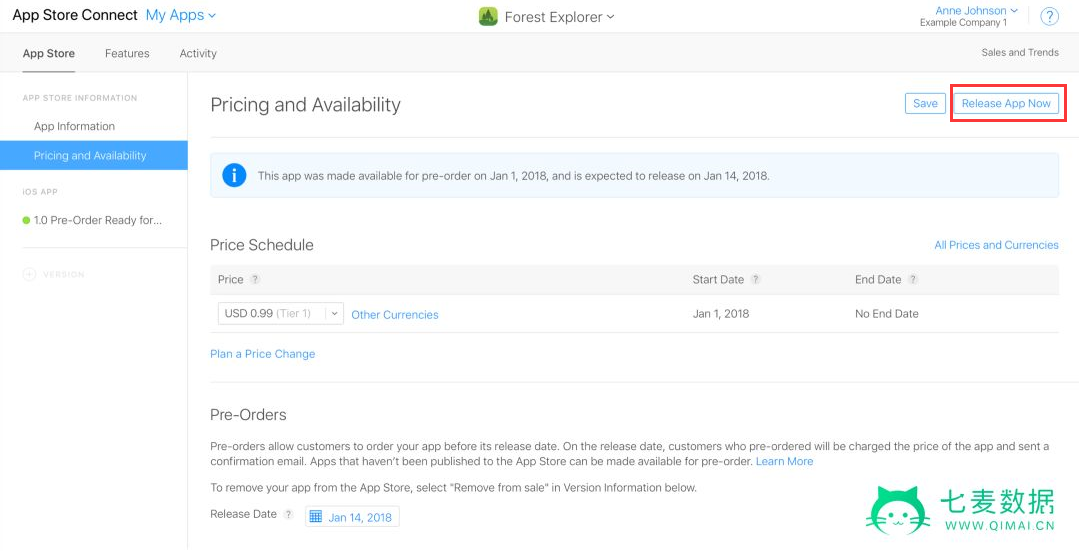
Task: Open the Anne Johnson account menu
Action: coord(976,10)
